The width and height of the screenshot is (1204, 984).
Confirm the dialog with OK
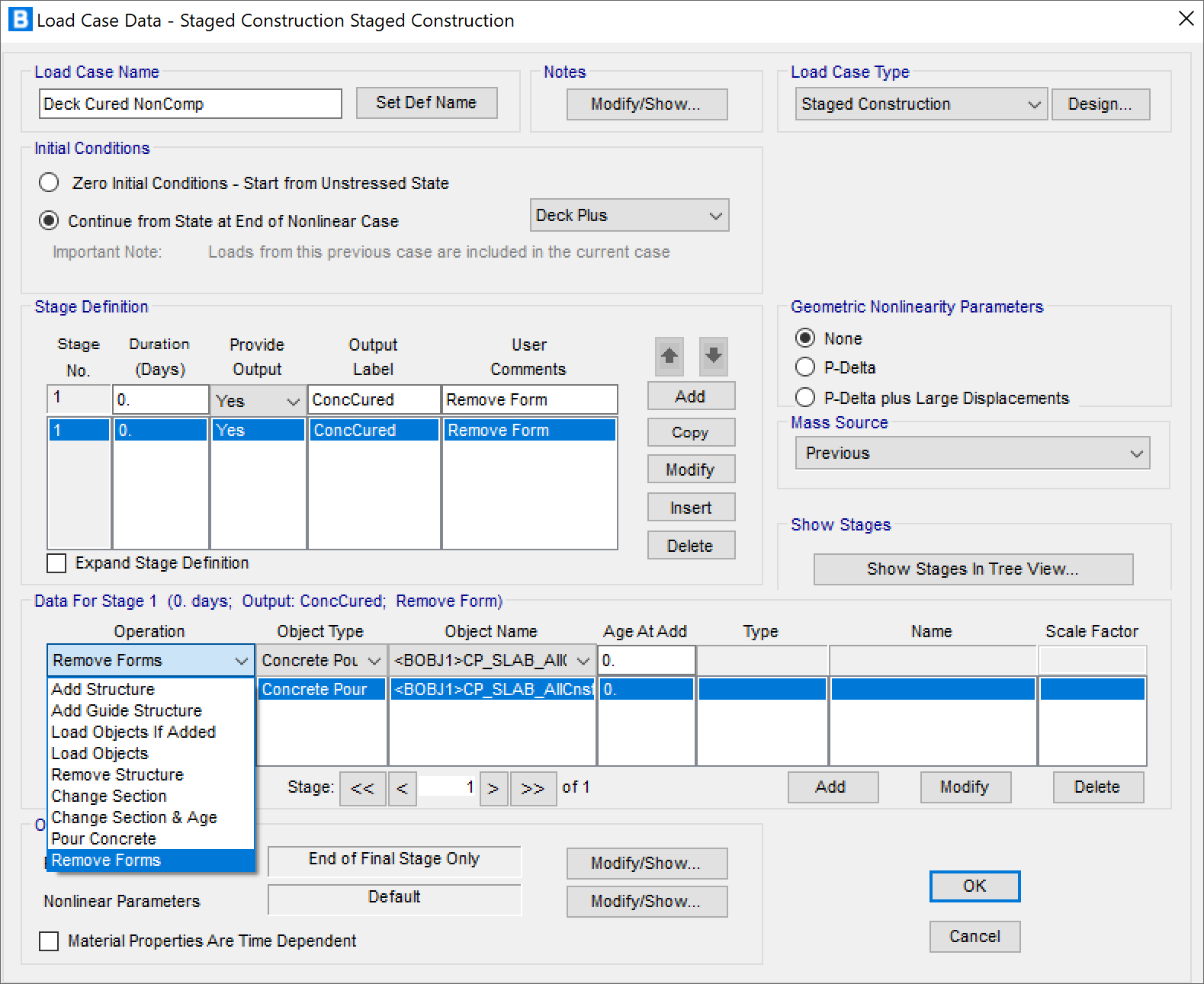click(x=974, y=886)
